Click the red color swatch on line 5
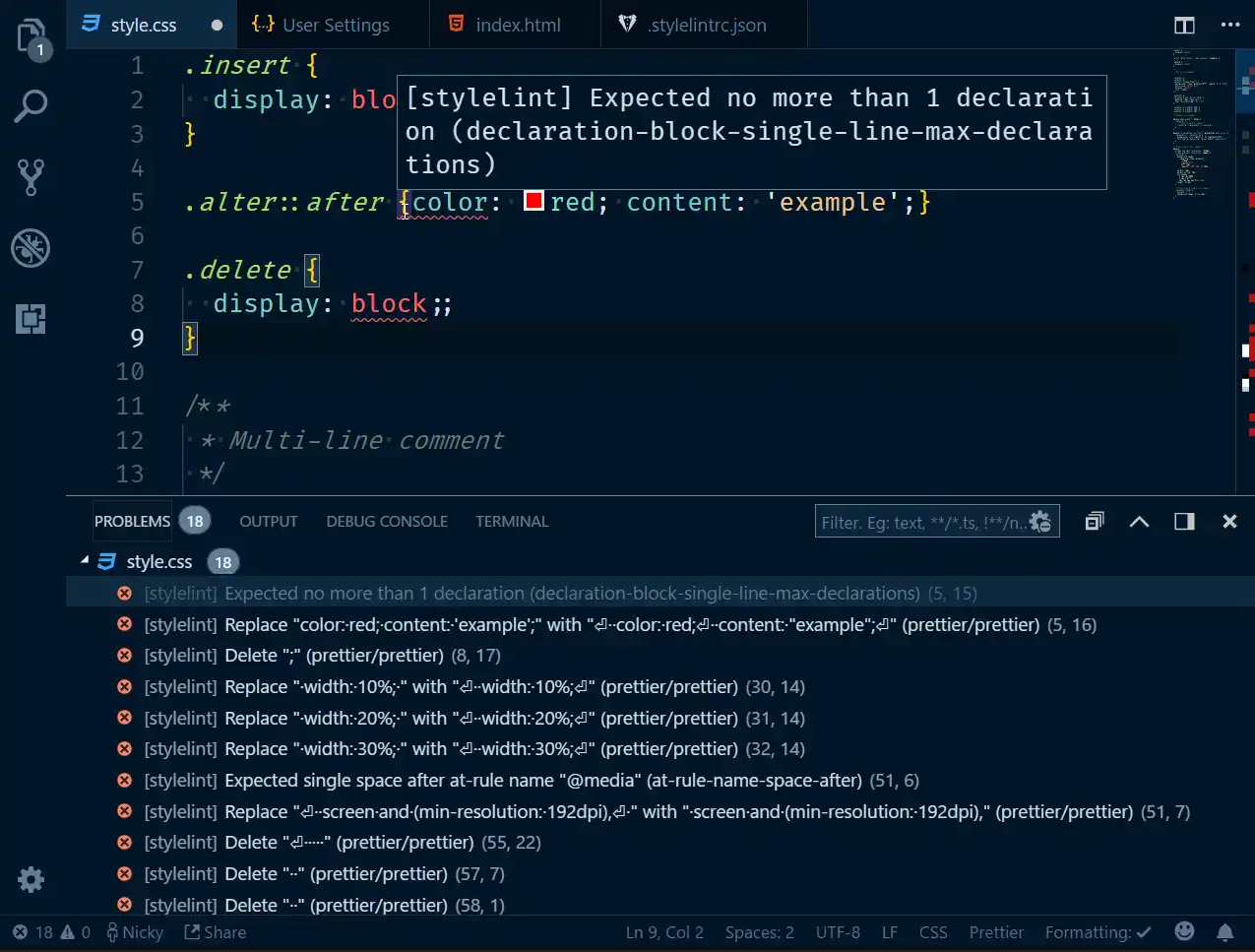Viewport: 1255px width, 952px height. (534, 201)
